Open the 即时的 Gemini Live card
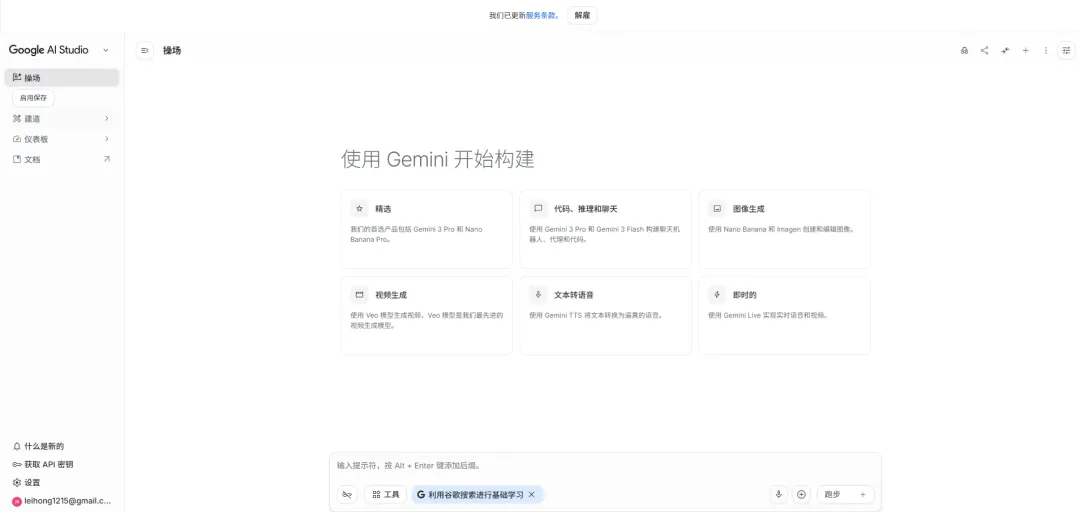Screen dimensions: 1080x512 (x=785, y=316)
